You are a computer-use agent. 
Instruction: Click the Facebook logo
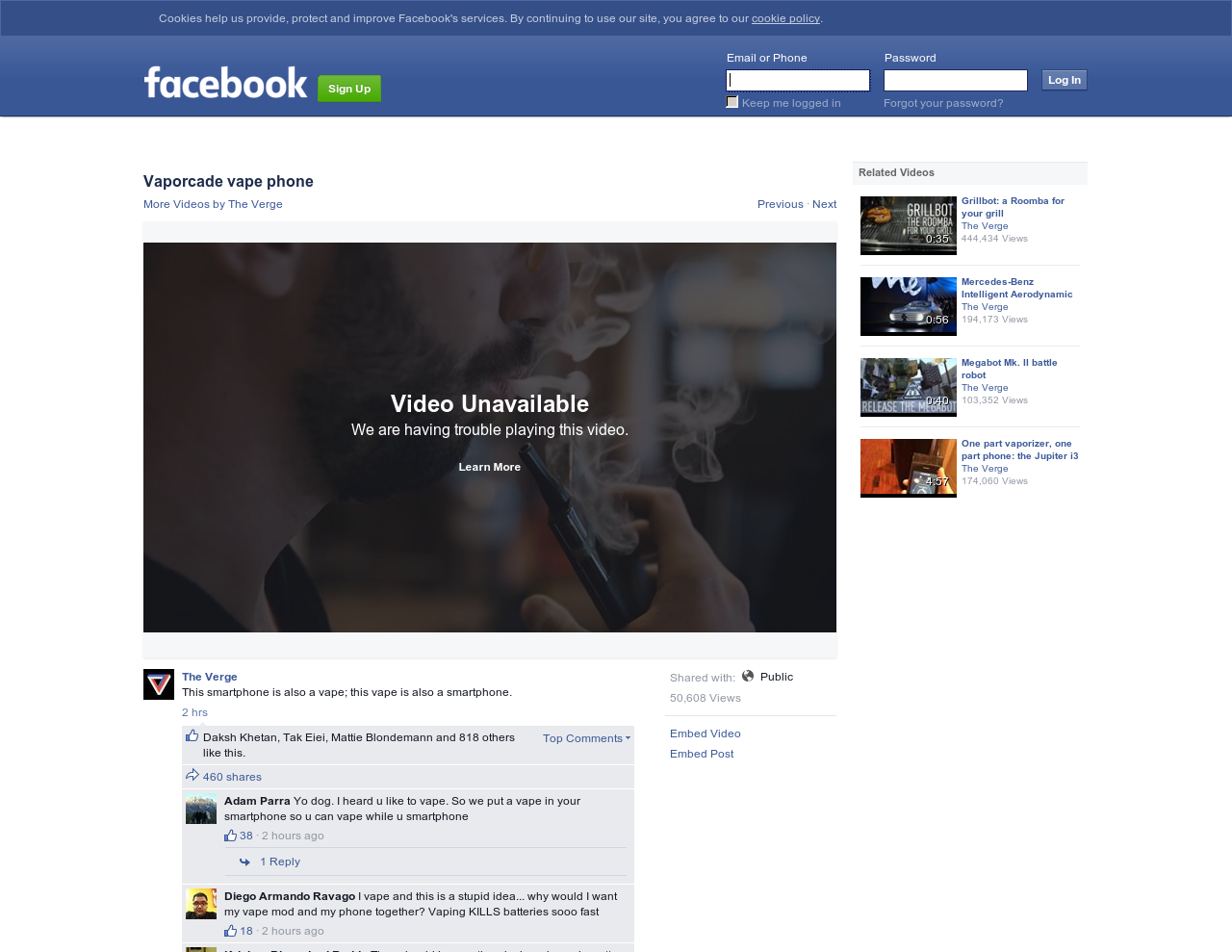[x=225, y=83]
